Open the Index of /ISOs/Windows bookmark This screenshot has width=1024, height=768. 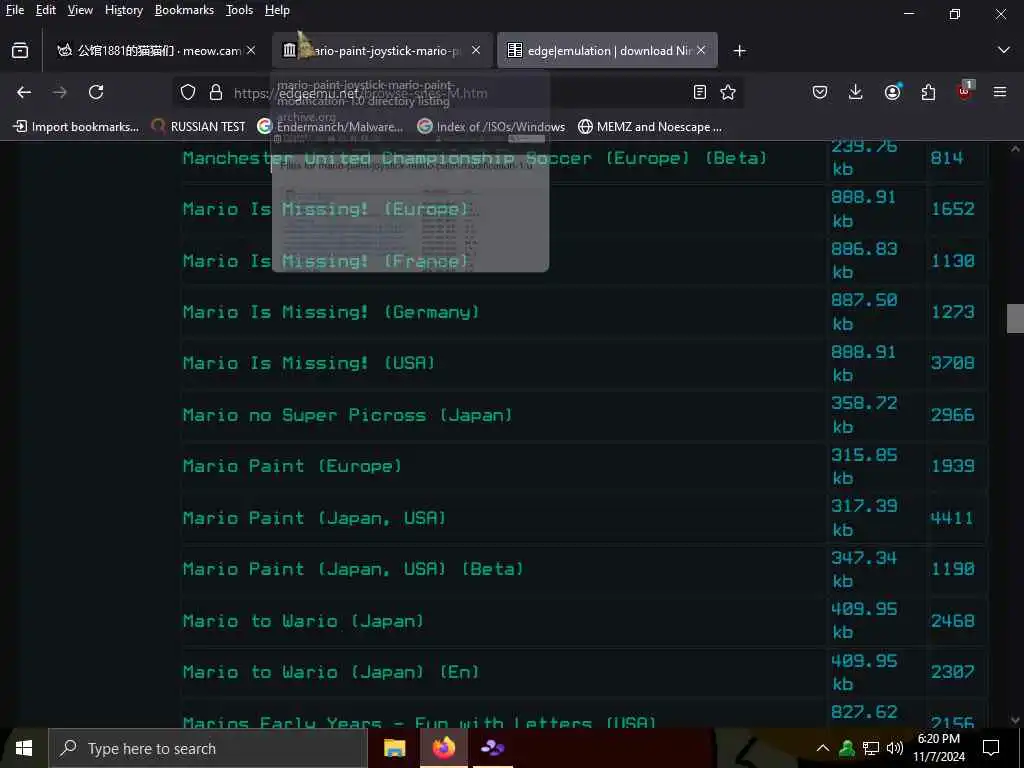point(491,127)
